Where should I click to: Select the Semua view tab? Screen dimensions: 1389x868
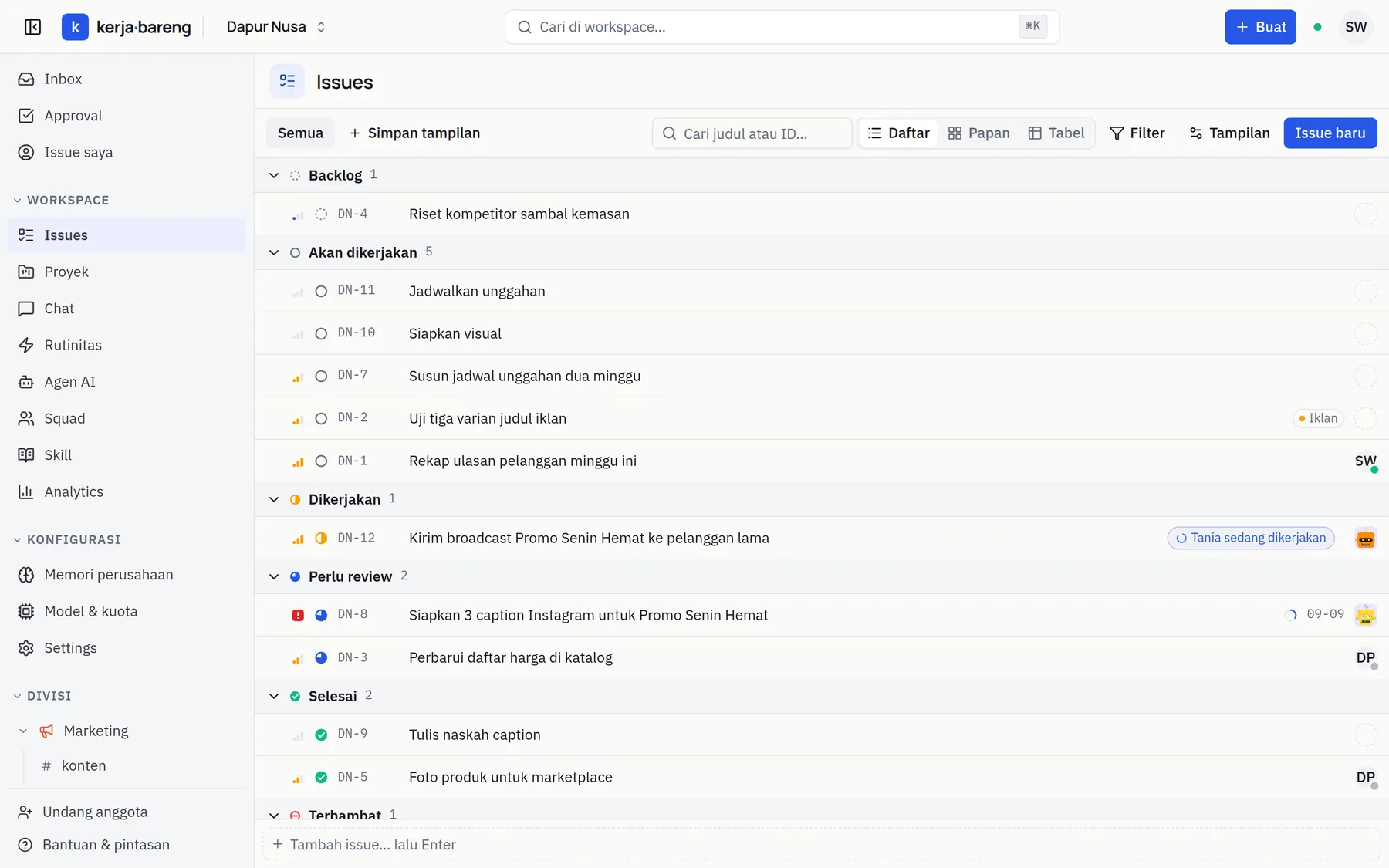tap(300, 133)
